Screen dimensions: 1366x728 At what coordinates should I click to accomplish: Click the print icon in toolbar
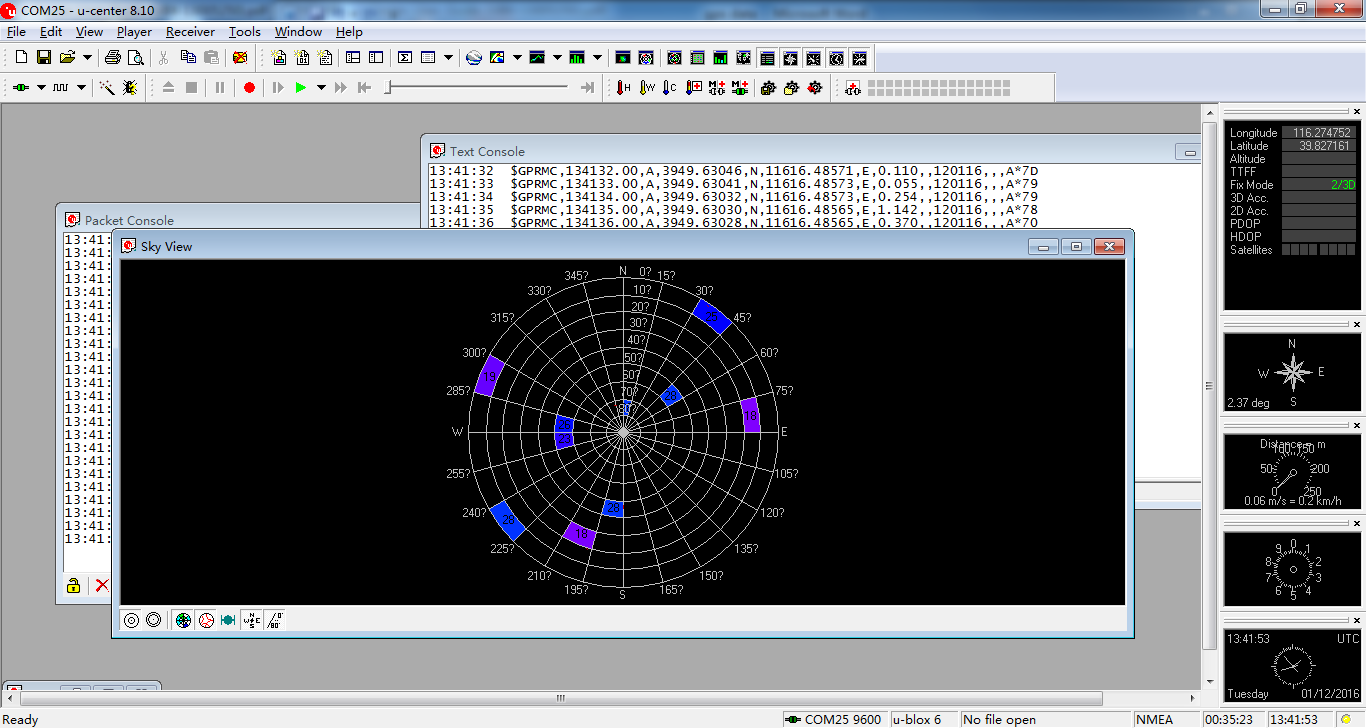tap(113, 58)
